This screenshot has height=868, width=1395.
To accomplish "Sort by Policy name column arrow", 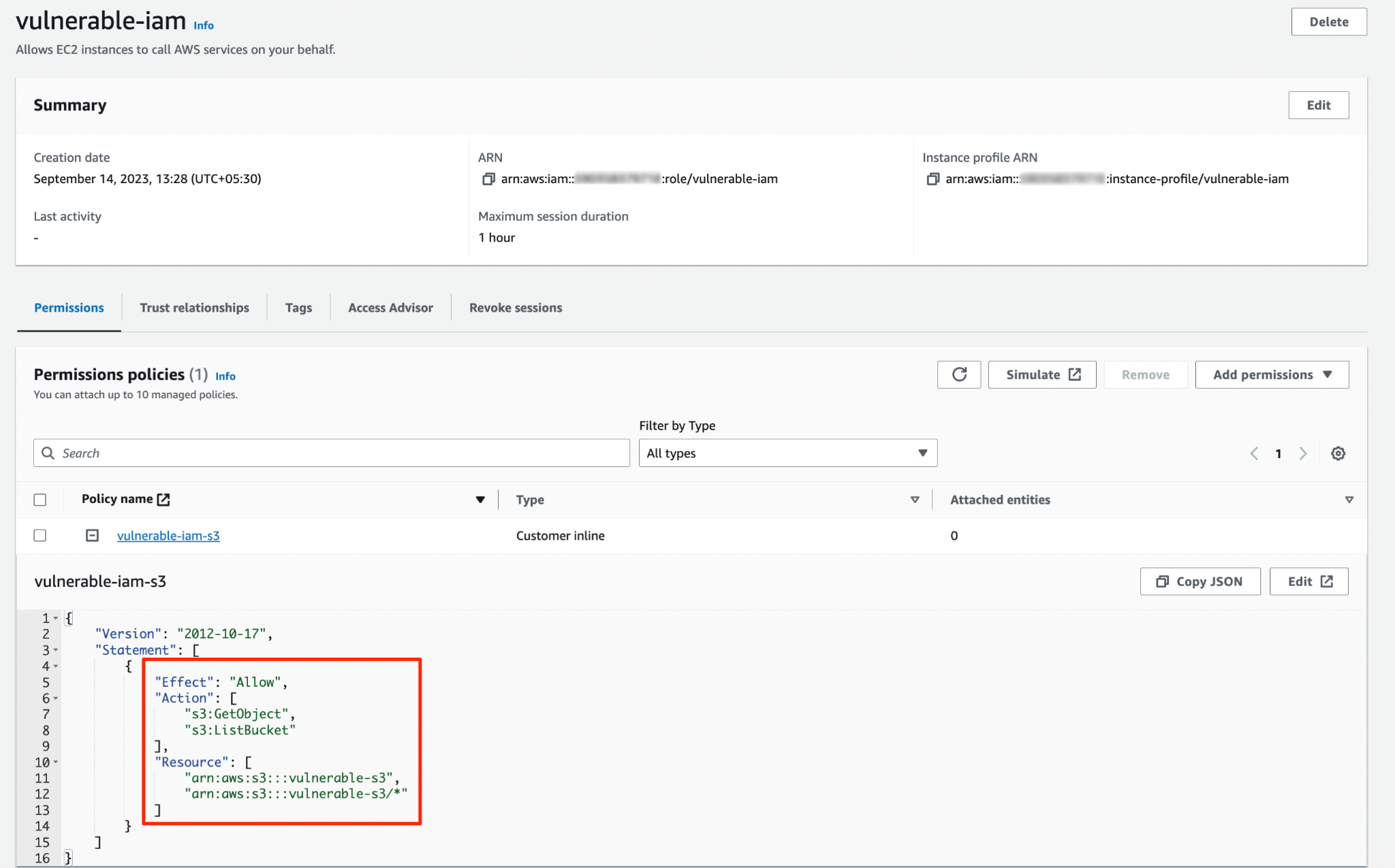I will tap(480, 500).
